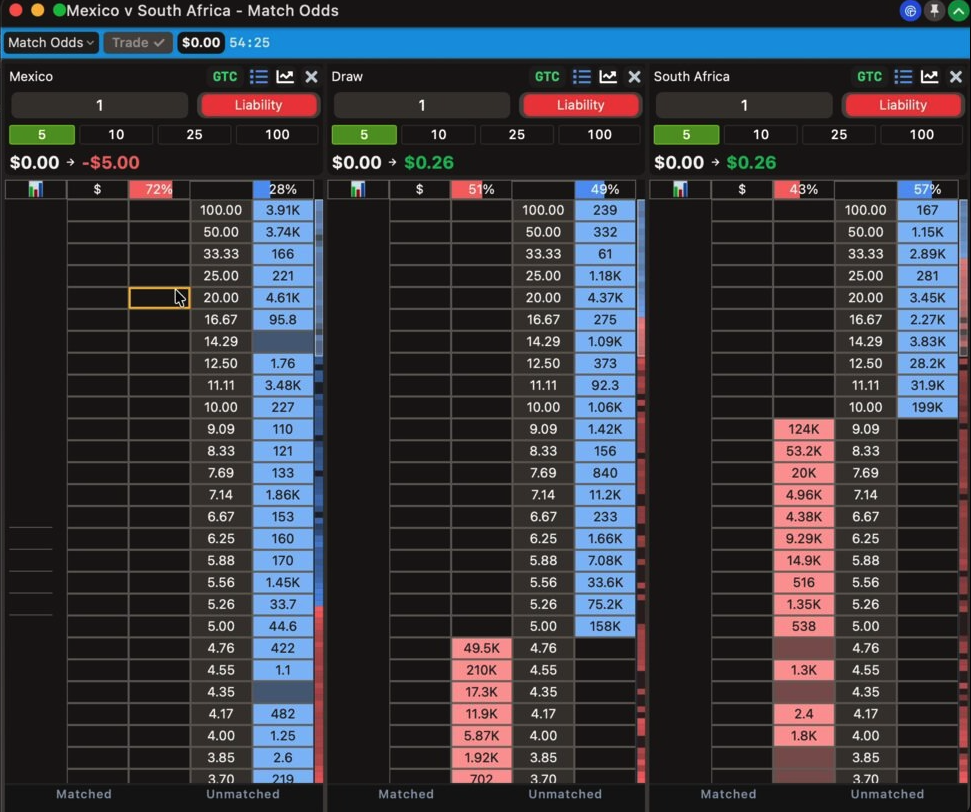The image size is (971, 812).
Task: Toggle Liability mode for Mexico
Action: click(x=258, y=105)
